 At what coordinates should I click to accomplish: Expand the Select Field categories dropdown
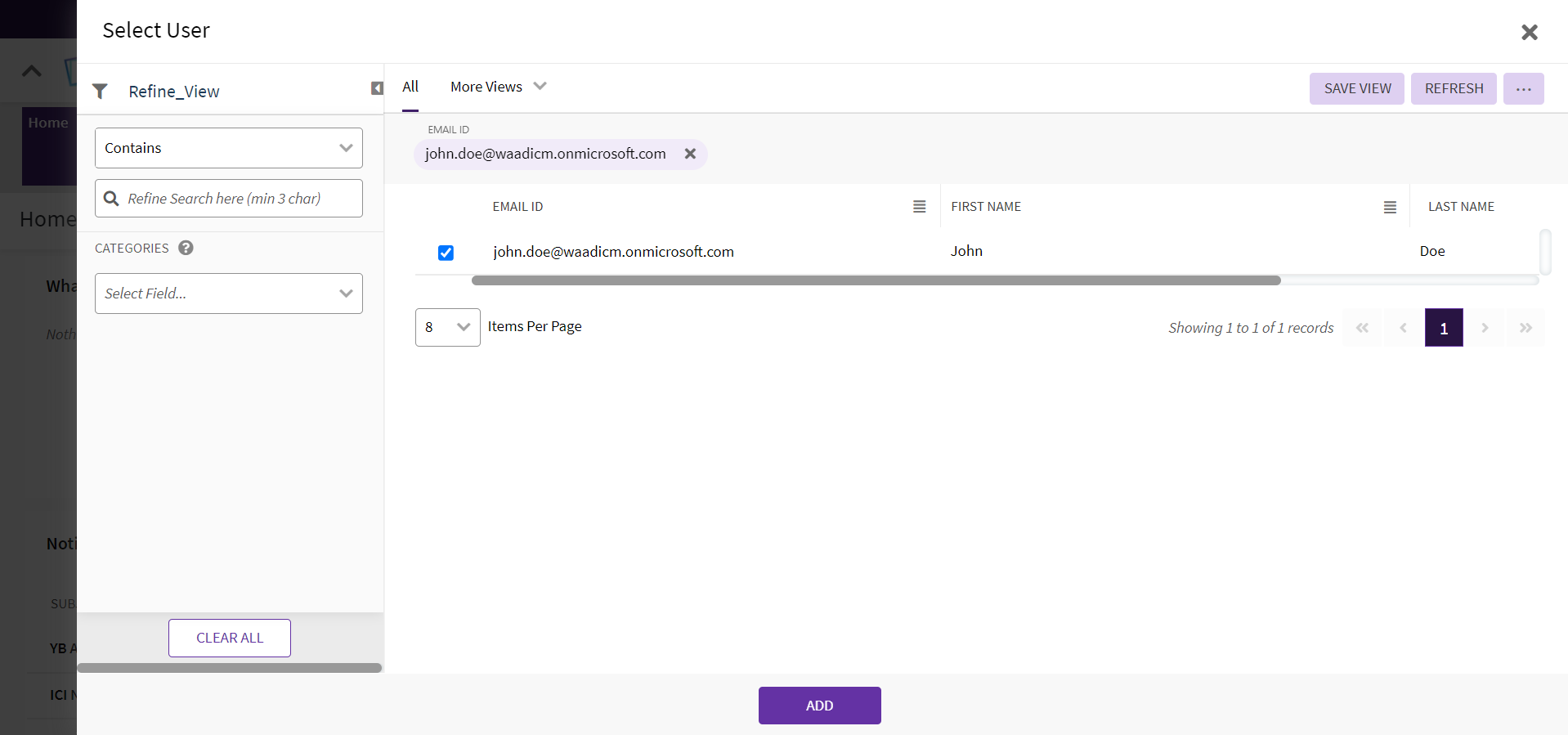click(228, 294)
